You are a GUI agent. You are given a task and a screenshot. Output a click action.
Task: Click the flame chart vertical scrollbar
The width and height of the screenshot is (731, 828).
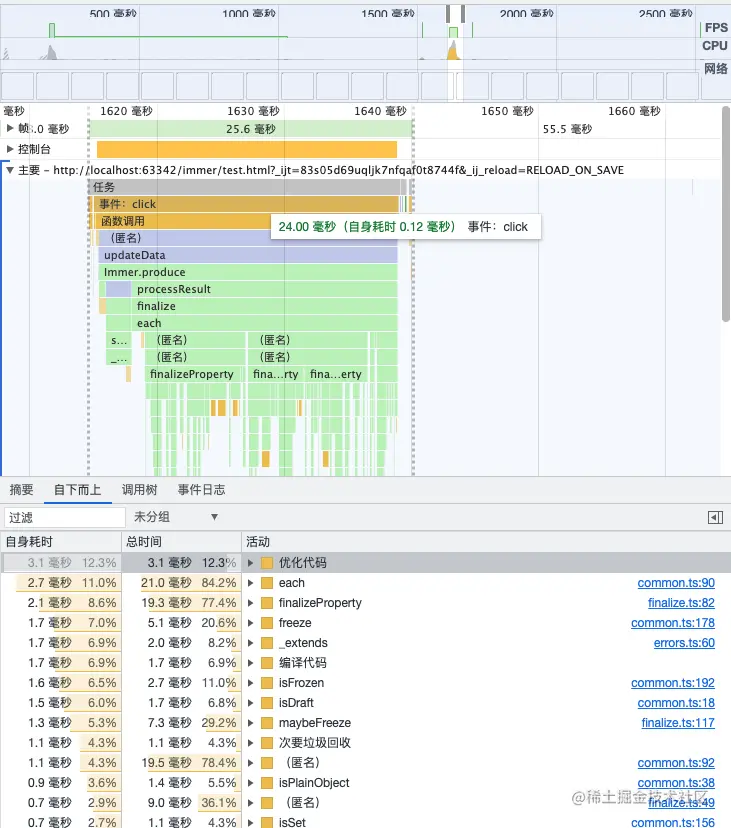click(x=726, y=214)
